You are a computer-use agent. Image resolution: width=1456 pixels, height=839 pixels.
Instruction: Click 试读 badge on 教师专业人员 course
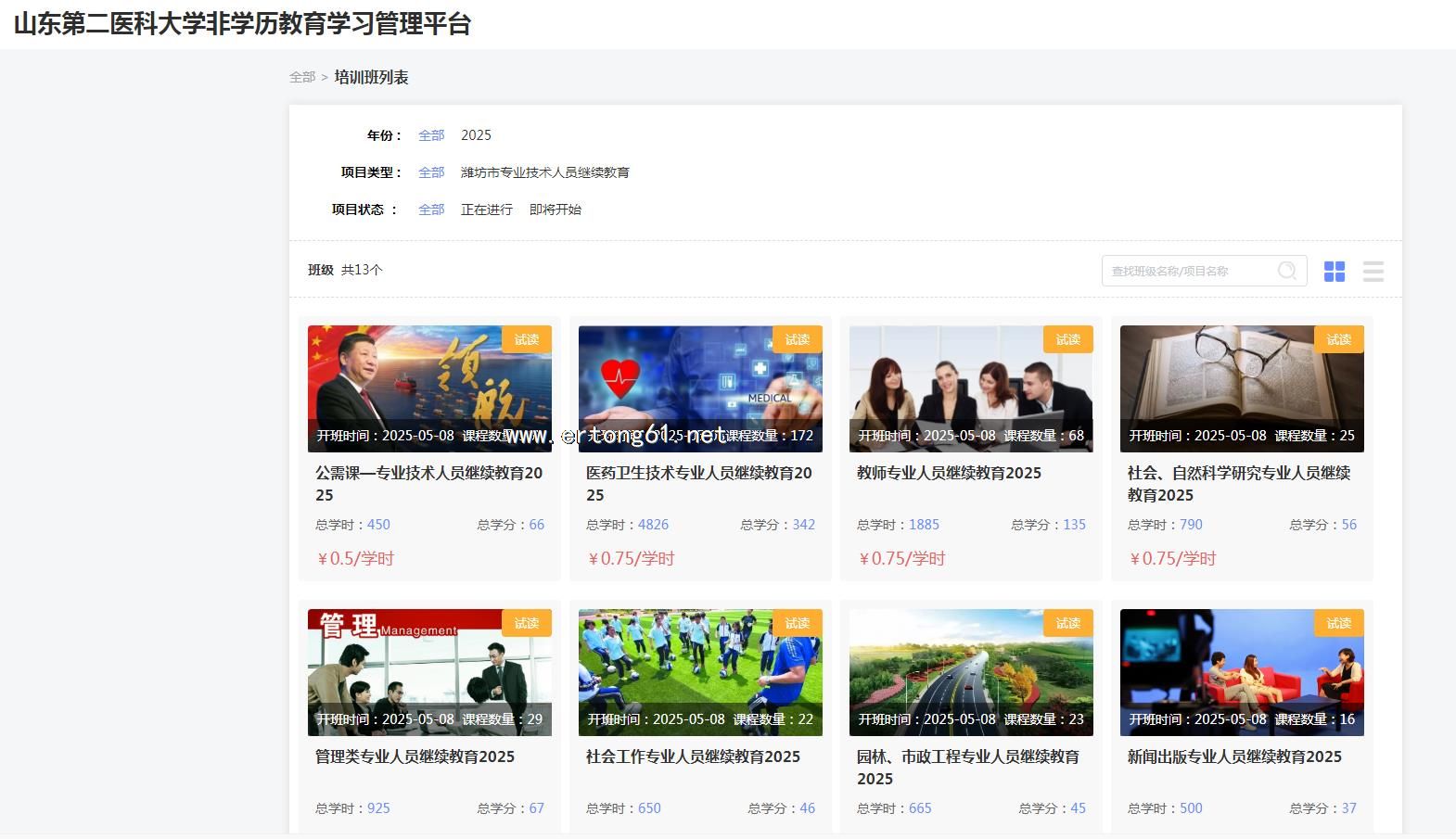[1067, 339]
